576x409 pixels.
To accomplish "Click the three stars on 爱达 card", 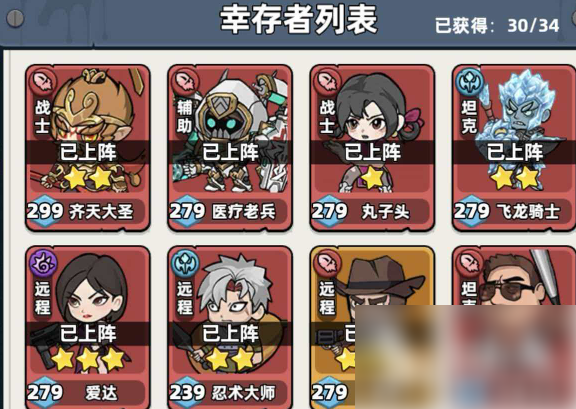I will pos(87,359).
